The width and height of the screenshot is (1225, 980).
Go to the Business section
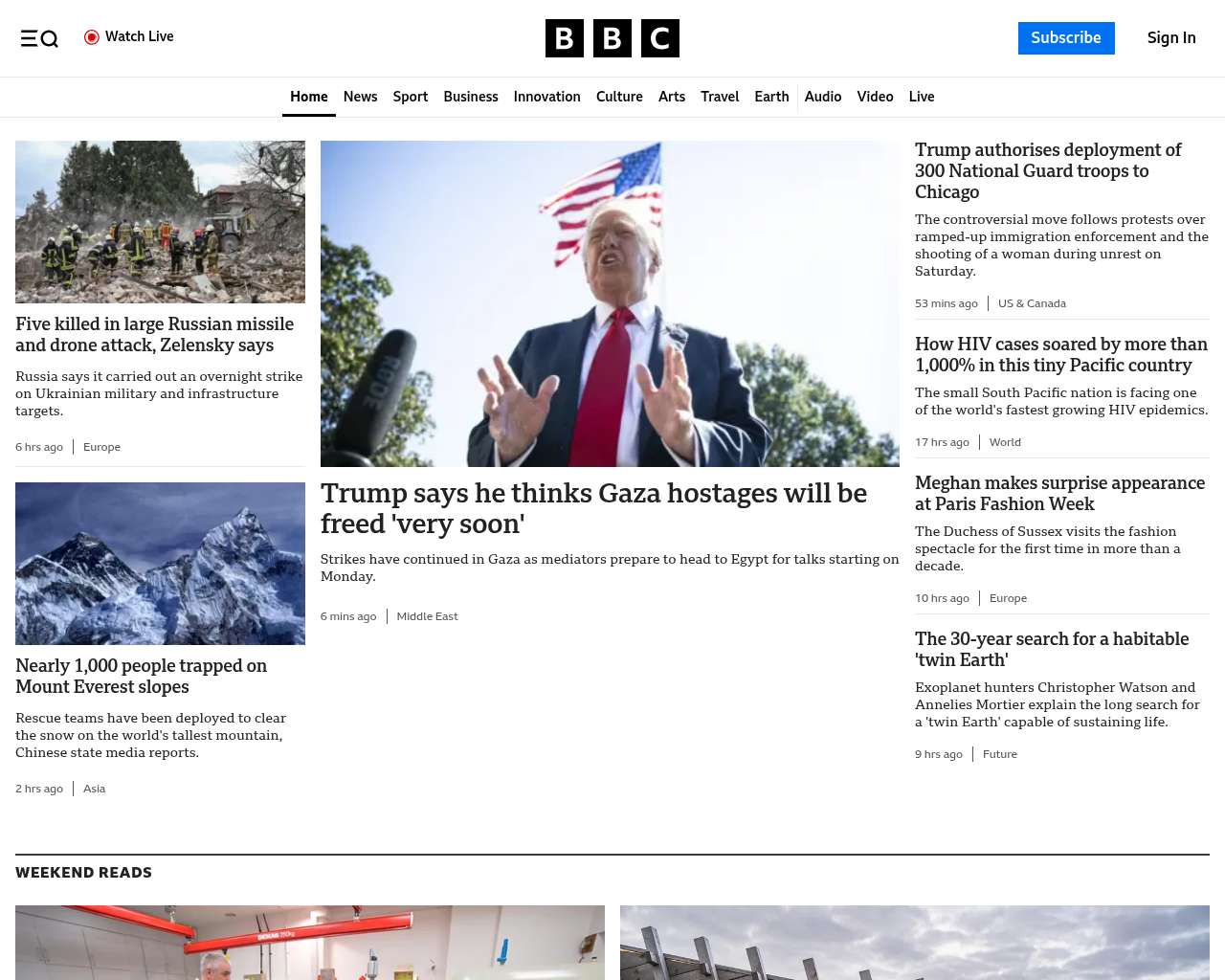(471, 97)
